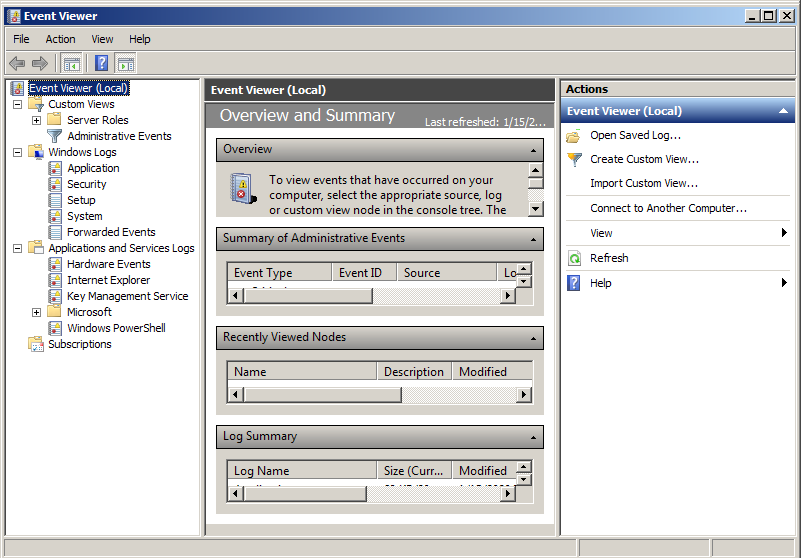Expand the Server Roles tree node
The image size is (801, 558).
coord(36,120)
